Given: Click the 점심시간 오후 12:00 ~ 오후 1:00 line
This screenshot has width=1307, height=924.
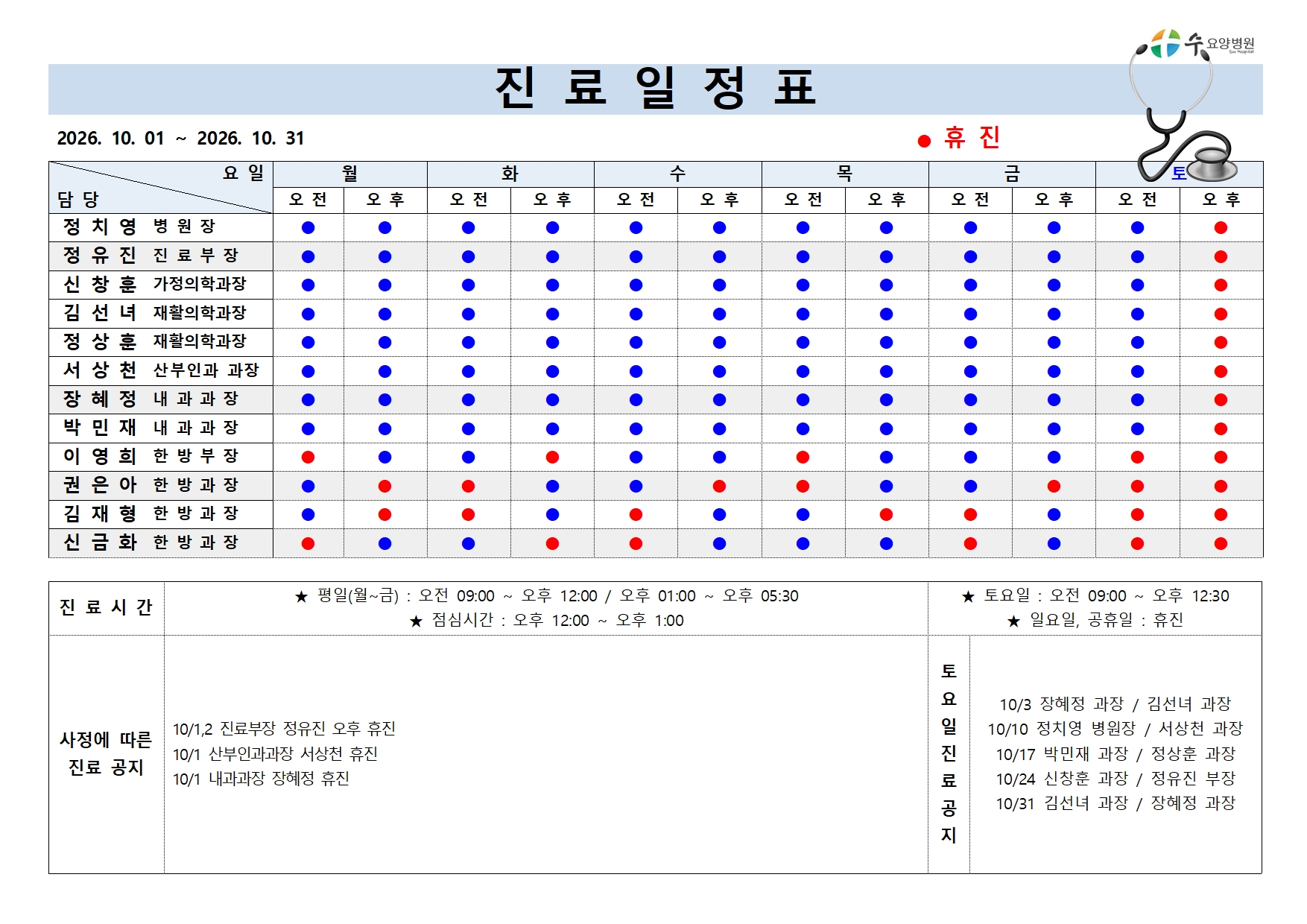Looking at the screenshot, I should [547, 620].
